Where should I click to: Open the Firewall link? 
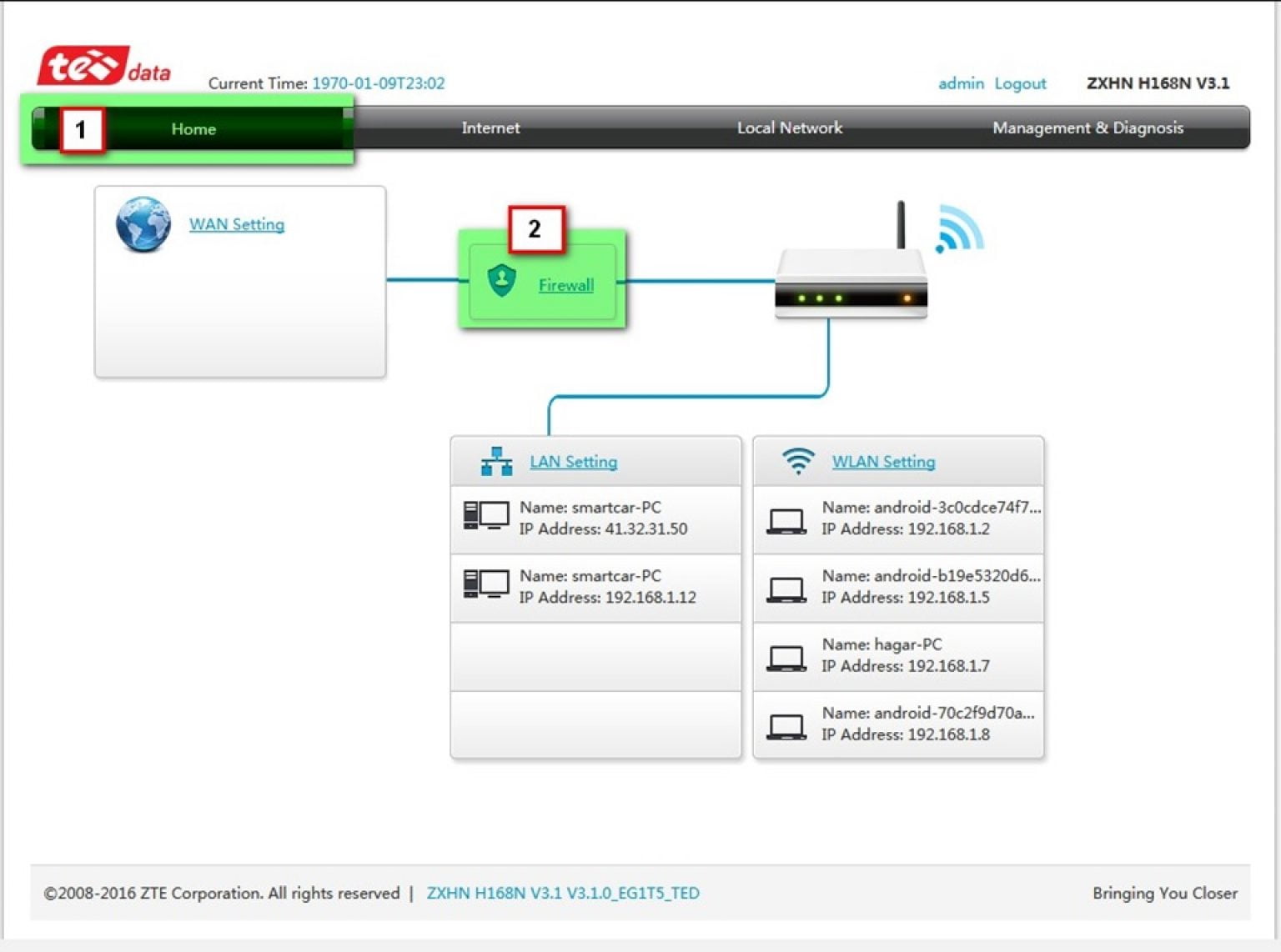click(566, 285)
